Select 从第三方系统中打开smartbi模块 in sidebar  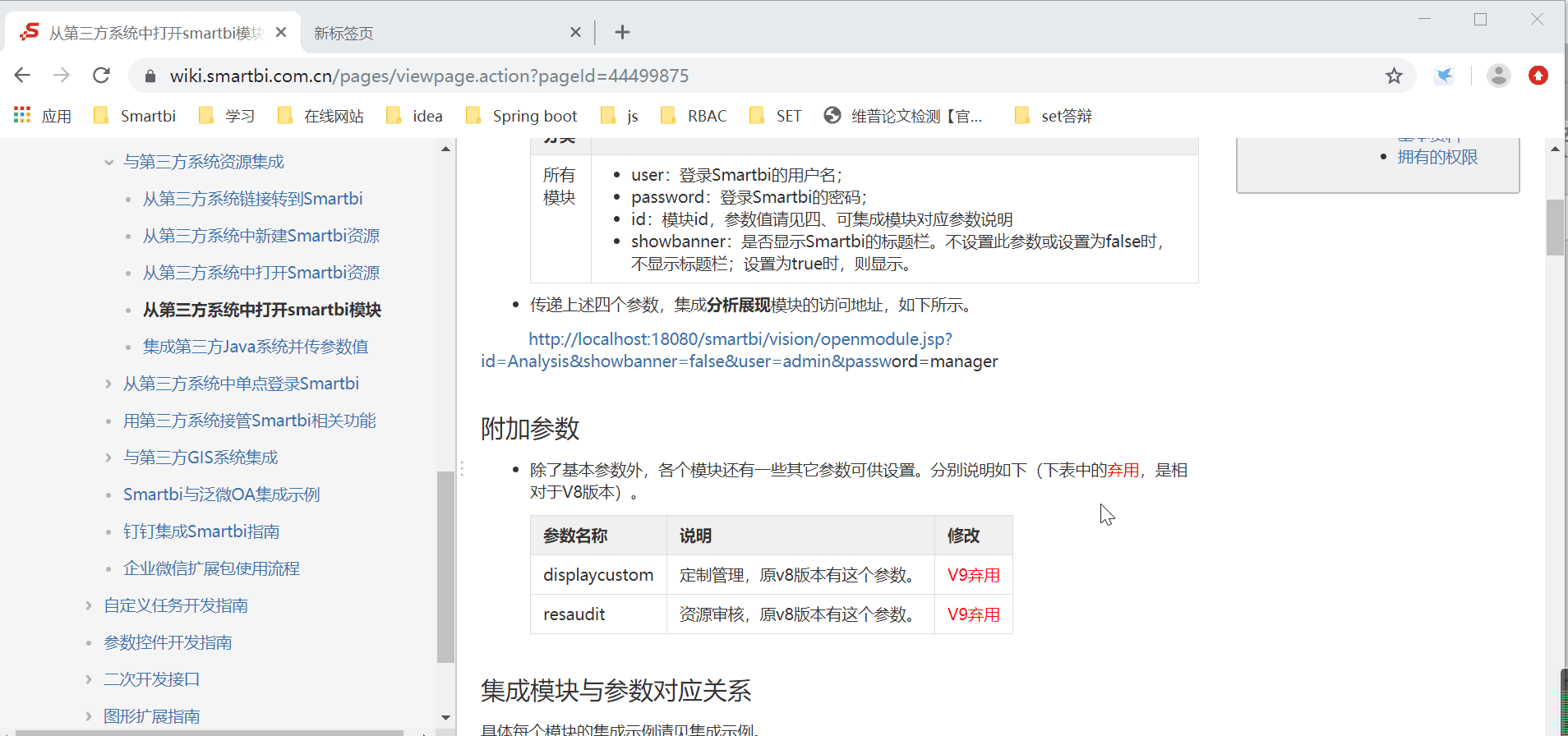(262, 310)
